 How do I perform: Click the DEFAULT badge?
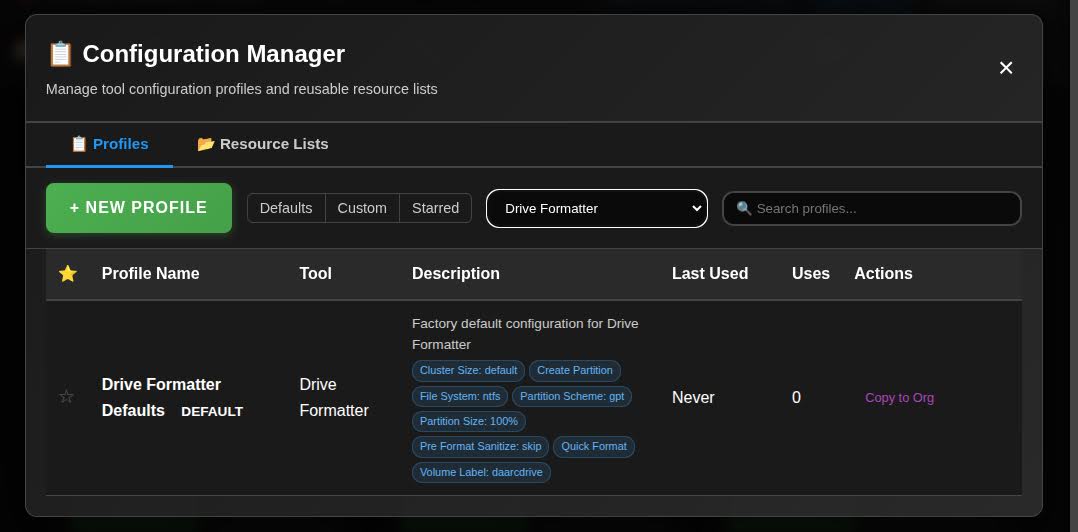pos(212,411)
